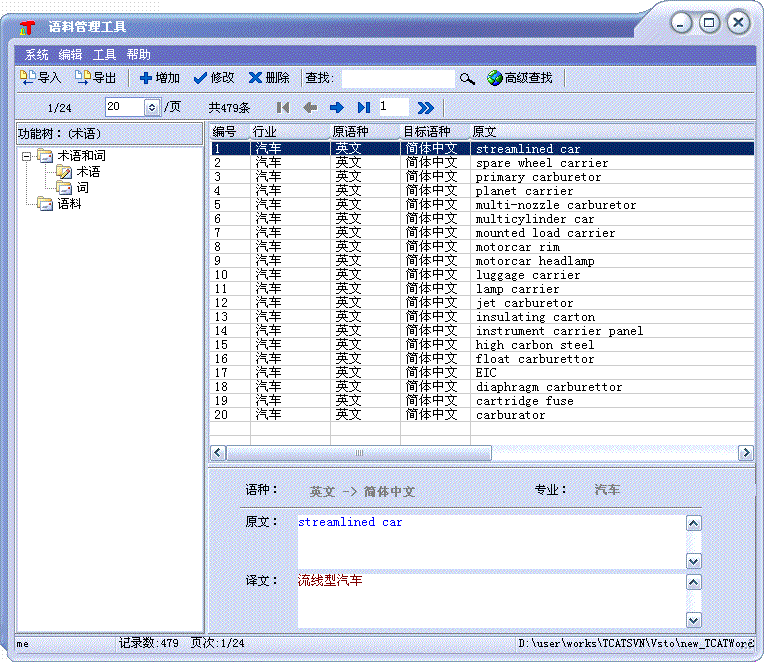Image resolution: width=764 pixels, height=662 pixels.
Task: Click the table scroll-left arrow
Action: click(x=218, y=453)
